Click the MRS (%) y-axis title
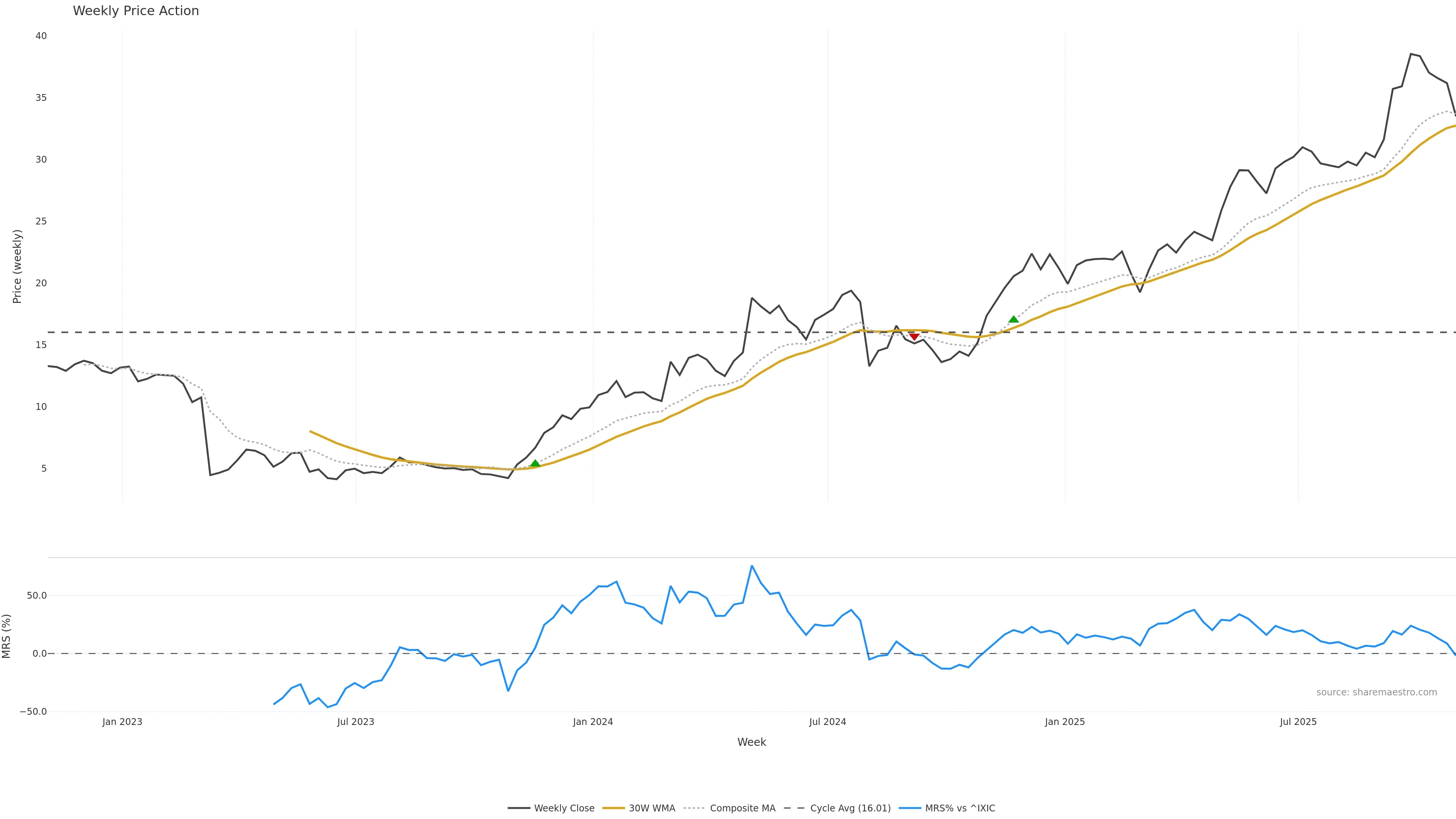 (x=6, y=636)
